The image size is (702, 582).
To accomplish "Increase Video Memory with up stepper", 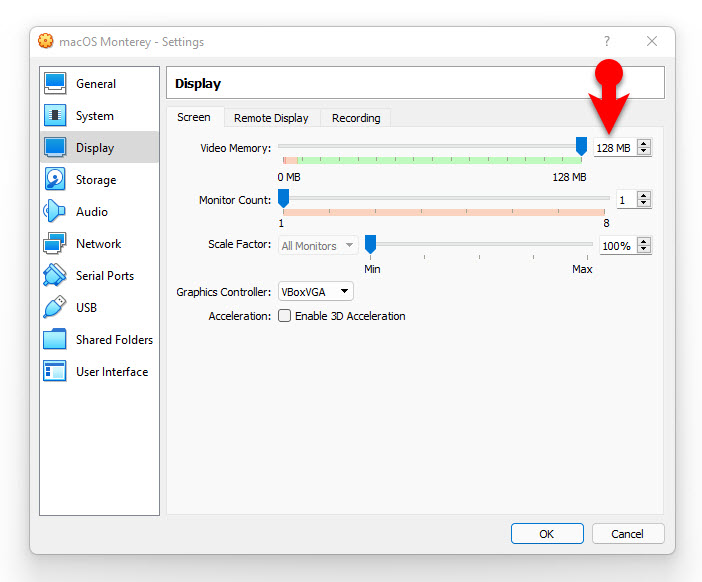I will [x=644, y=143].
